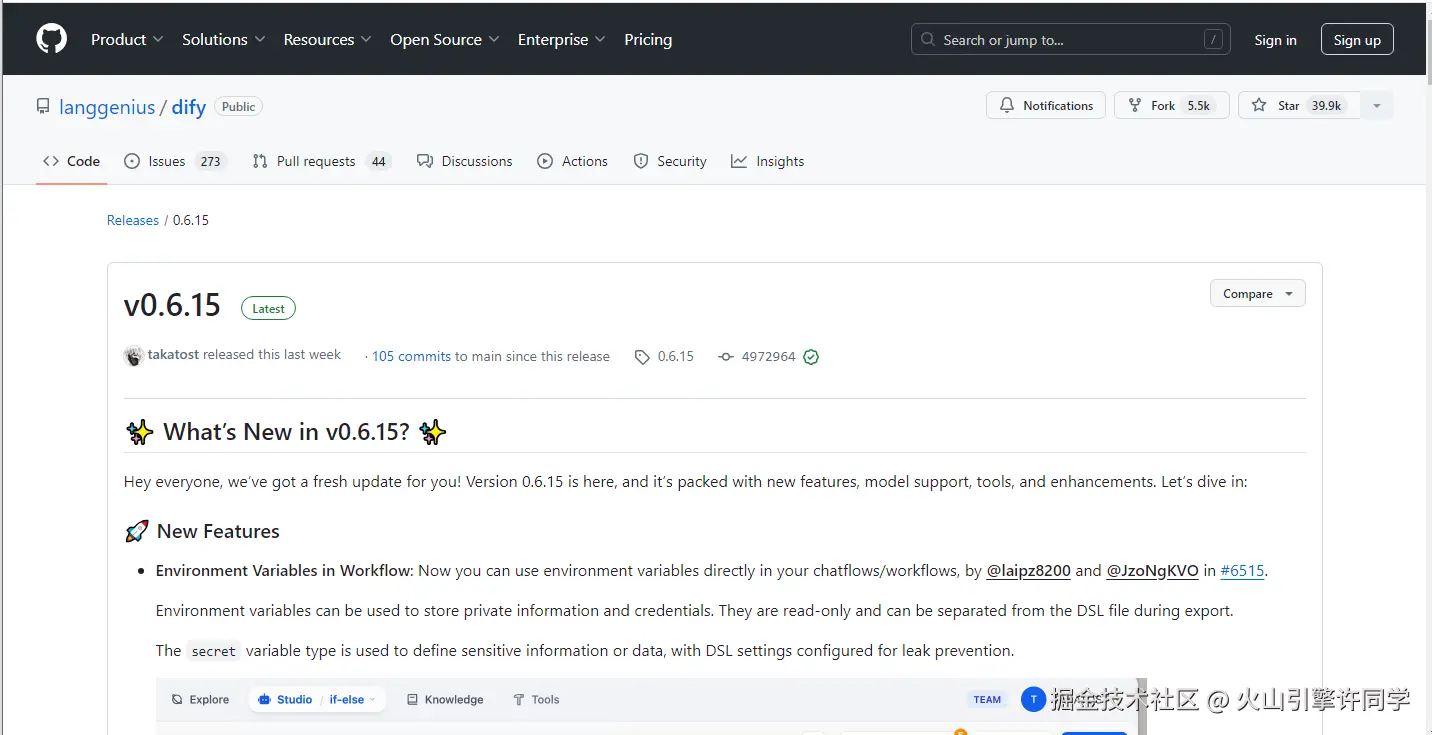The width and height of the screenshot is (1432, 735).
Task: Click the secret code label
Action: click(213, 651)
